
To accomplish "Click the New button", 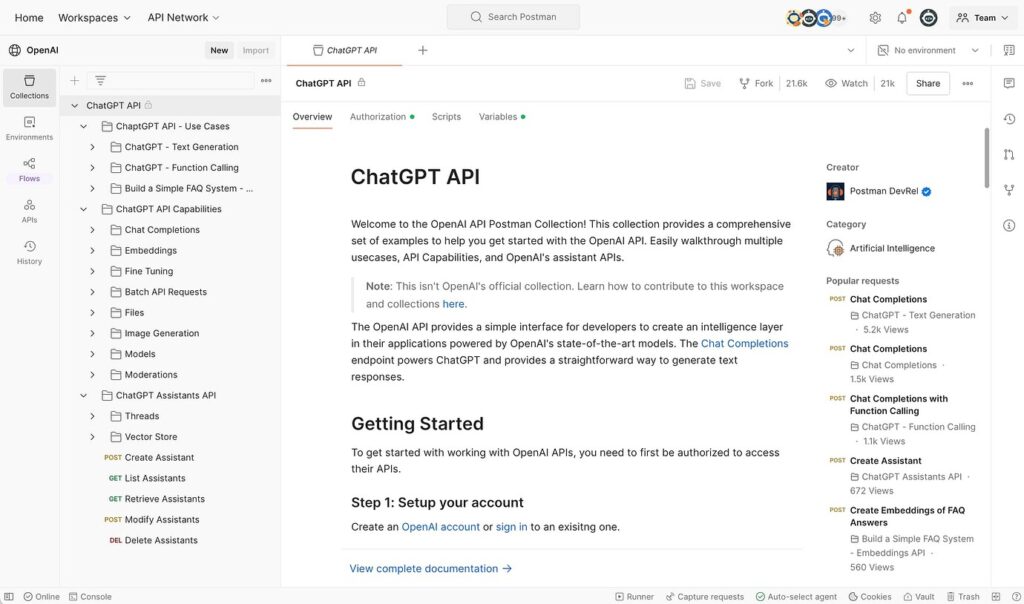I will tap(219, 50).
